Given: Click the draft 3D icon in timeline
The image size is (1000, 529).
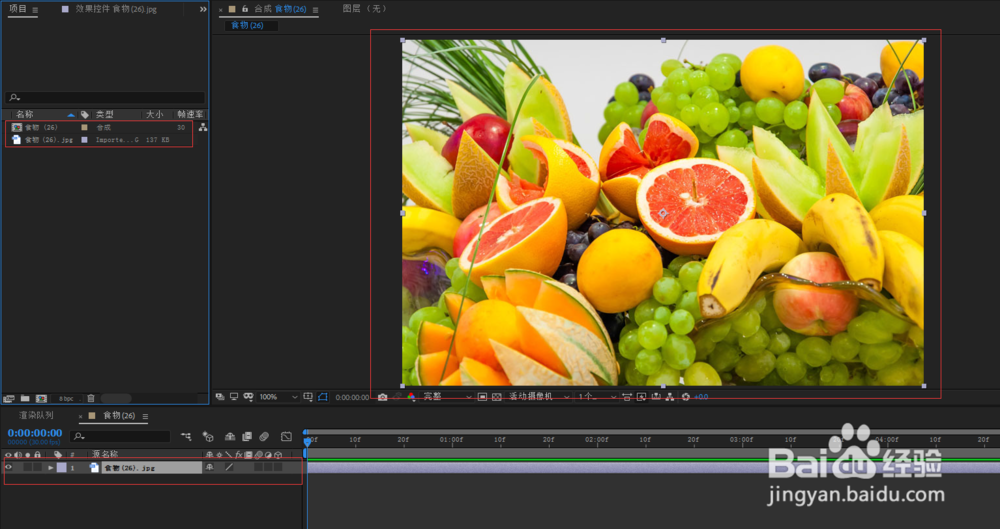Looking at the screenshot, I should tap(208, 436).
